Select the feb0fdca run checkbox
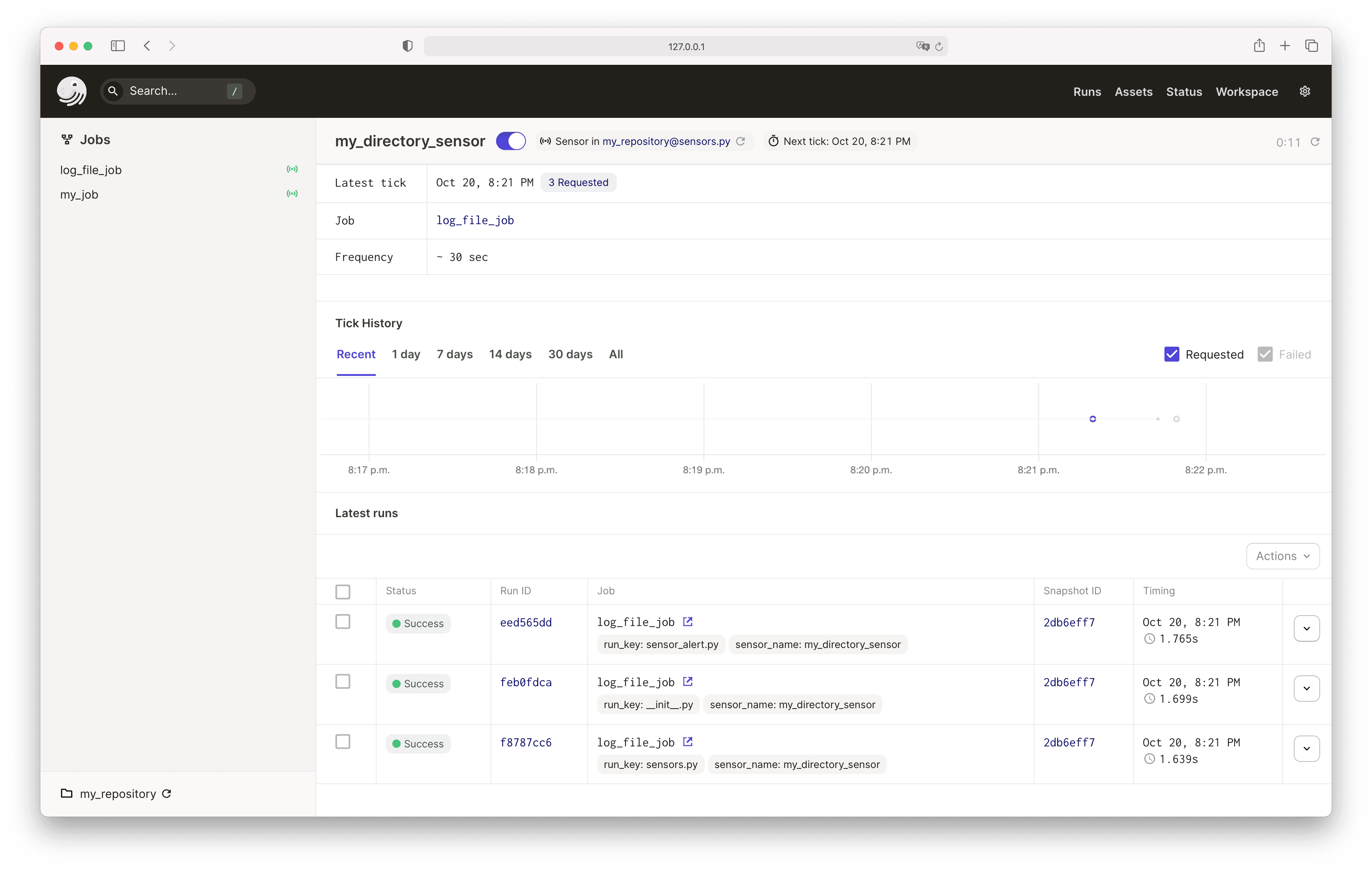Viewport: 1372px width, 870px height. pos(342,681)
